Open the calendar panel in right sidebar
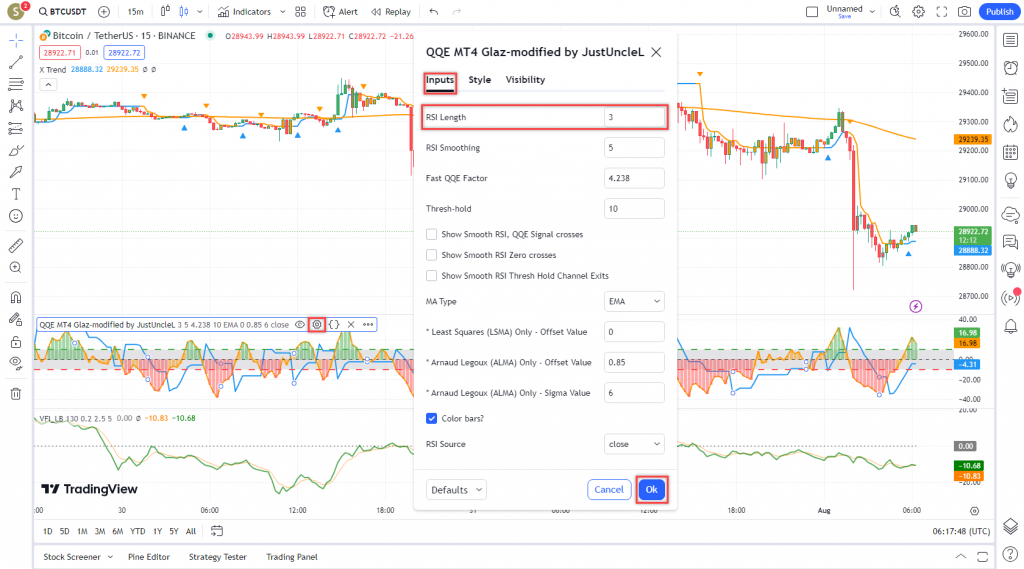Viewport: 1024px width, 569px height. point(1010,152)
